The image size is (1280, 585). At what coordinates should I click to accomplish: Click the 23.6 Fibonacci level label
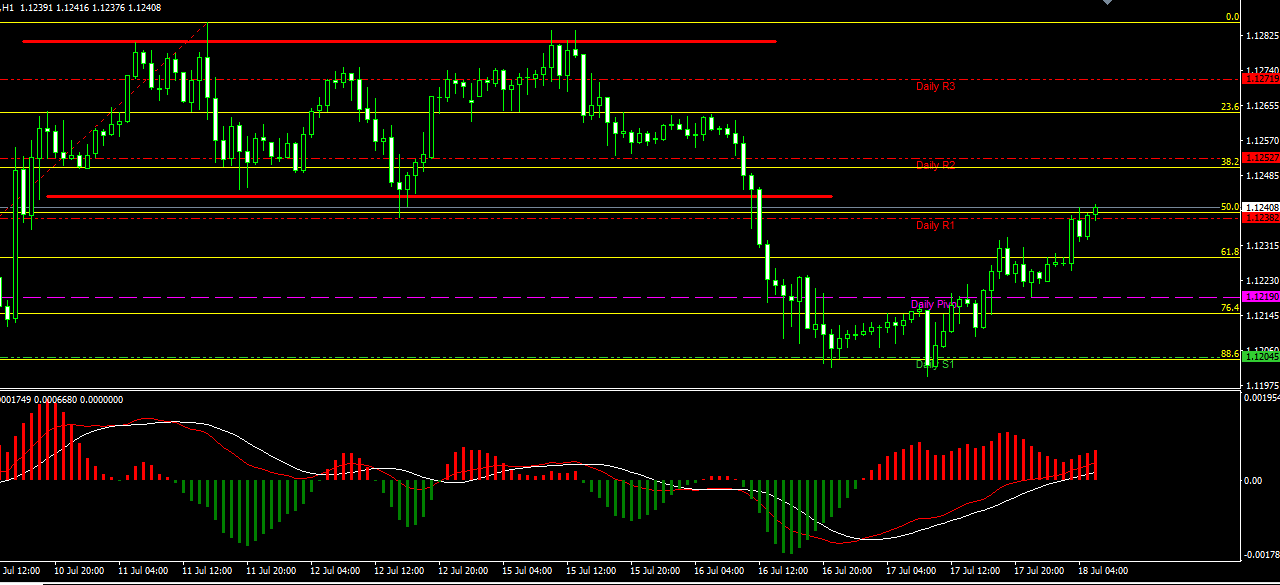point(1230,106)
